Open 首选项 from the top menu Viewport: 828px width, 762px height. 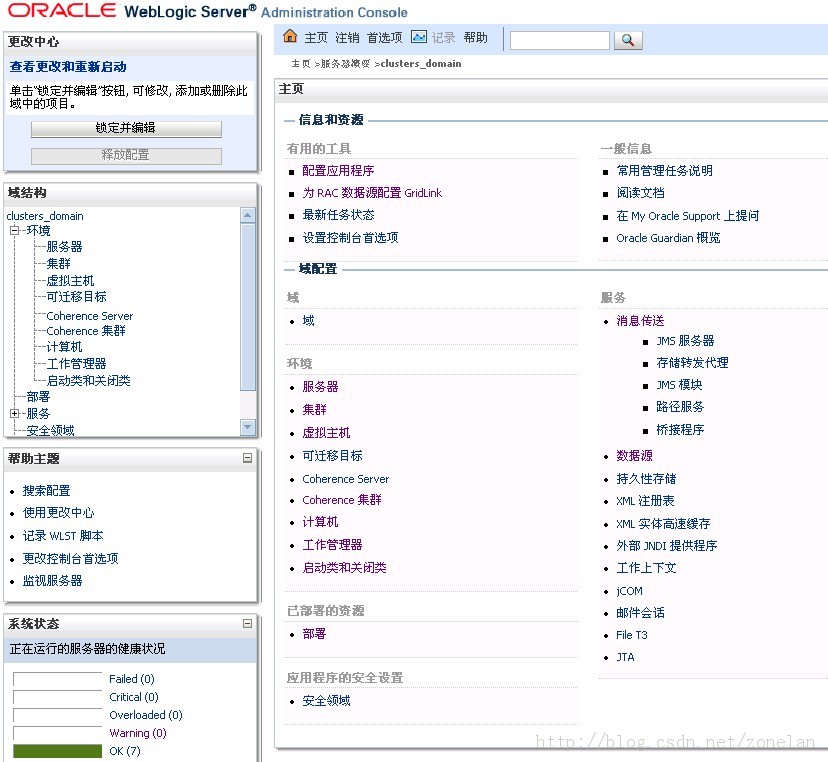pyautogui.click(x=383, y=38)
